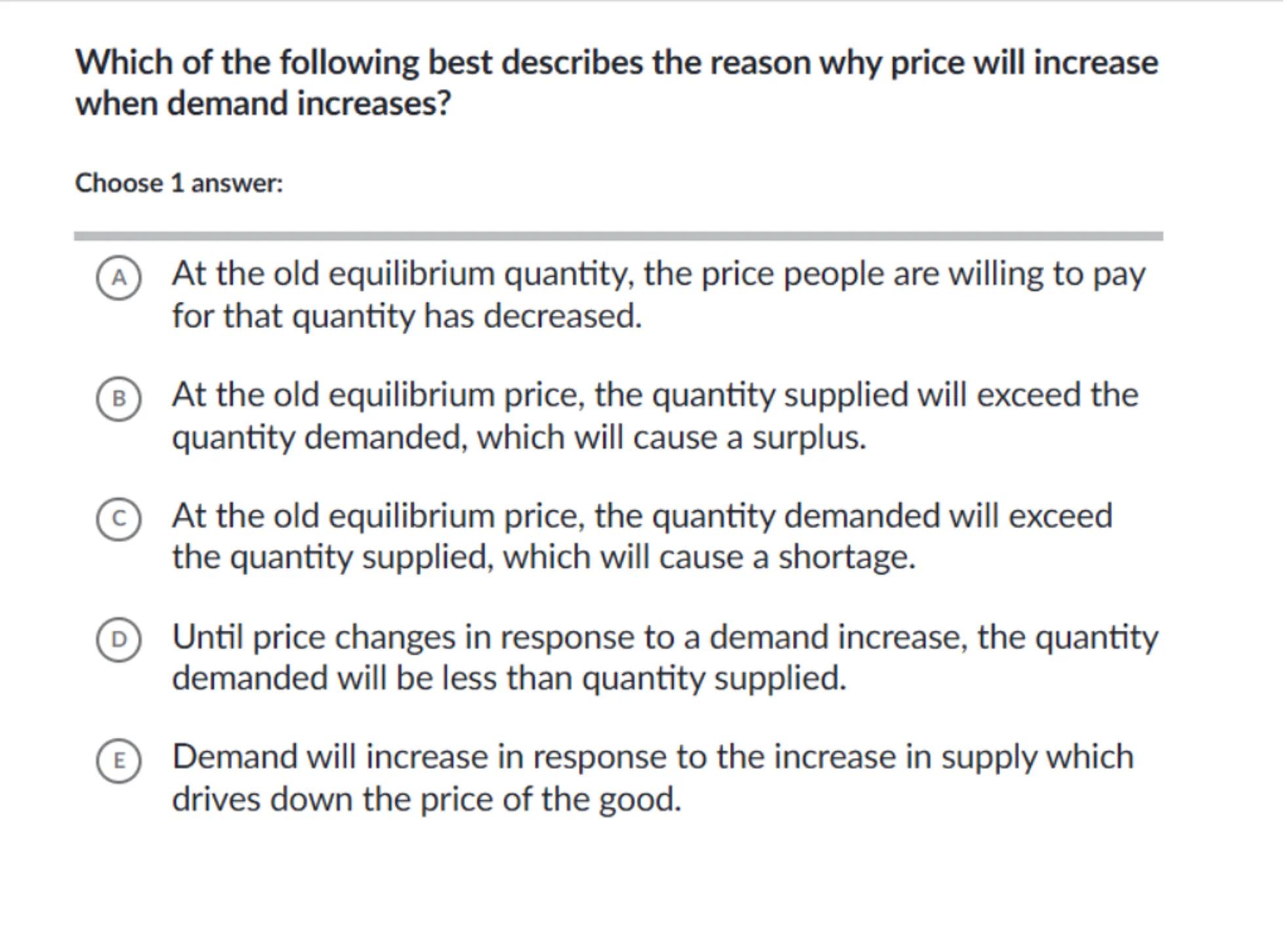
Task: Click the 'Choose 1 answer:' label
Action: point(179,183)
